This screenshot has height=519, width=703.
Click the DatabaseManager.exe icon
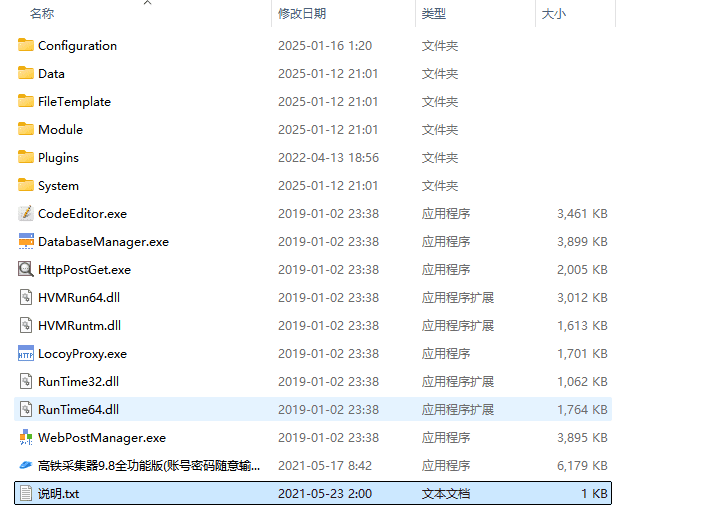pyautogui.click(x=26, y=241)
